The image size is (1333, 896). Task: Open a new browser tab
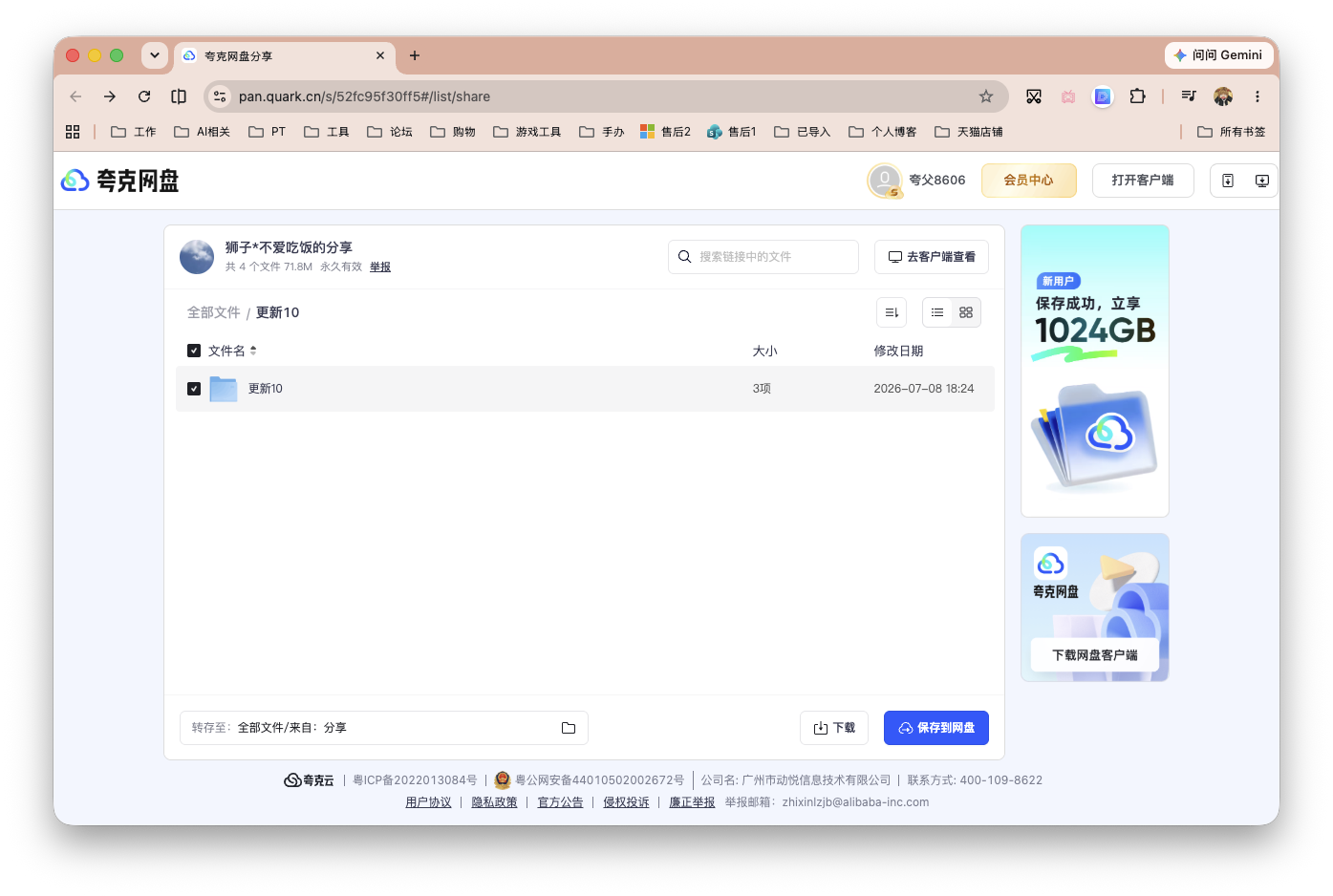coord(415,55)
